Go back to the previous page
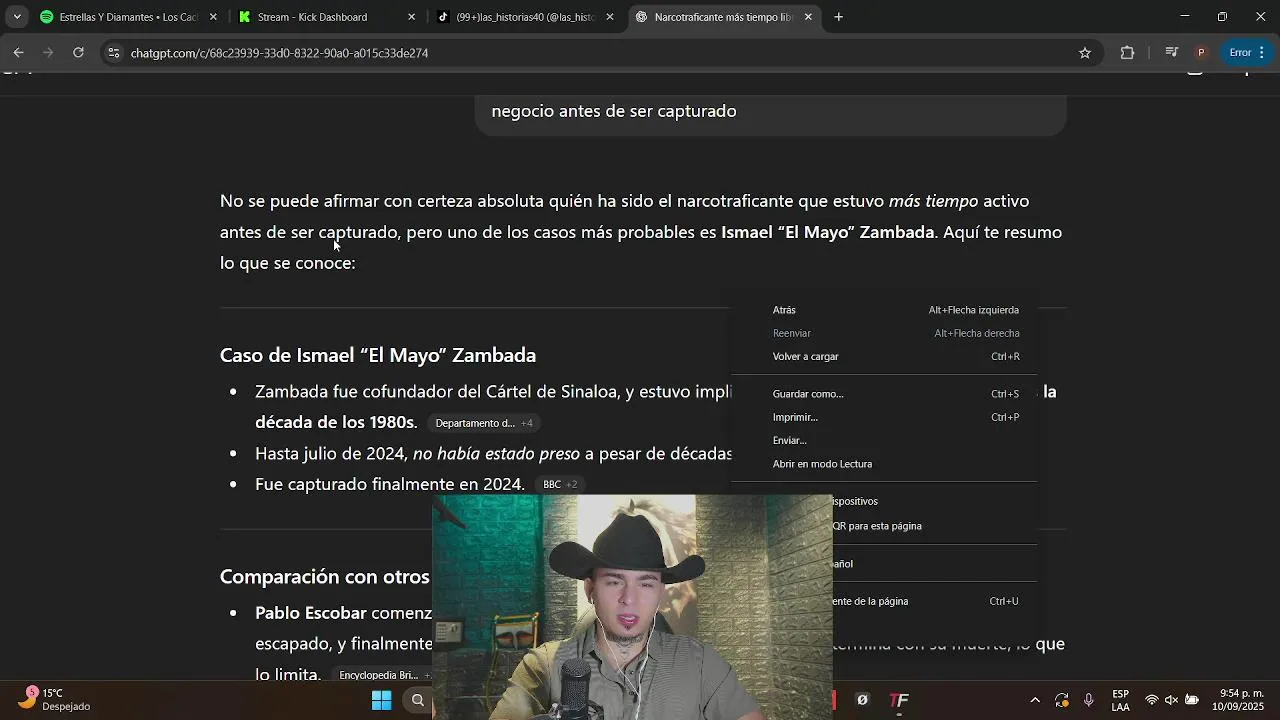The width and height of the screenshot is (1280, 720). 18,53
